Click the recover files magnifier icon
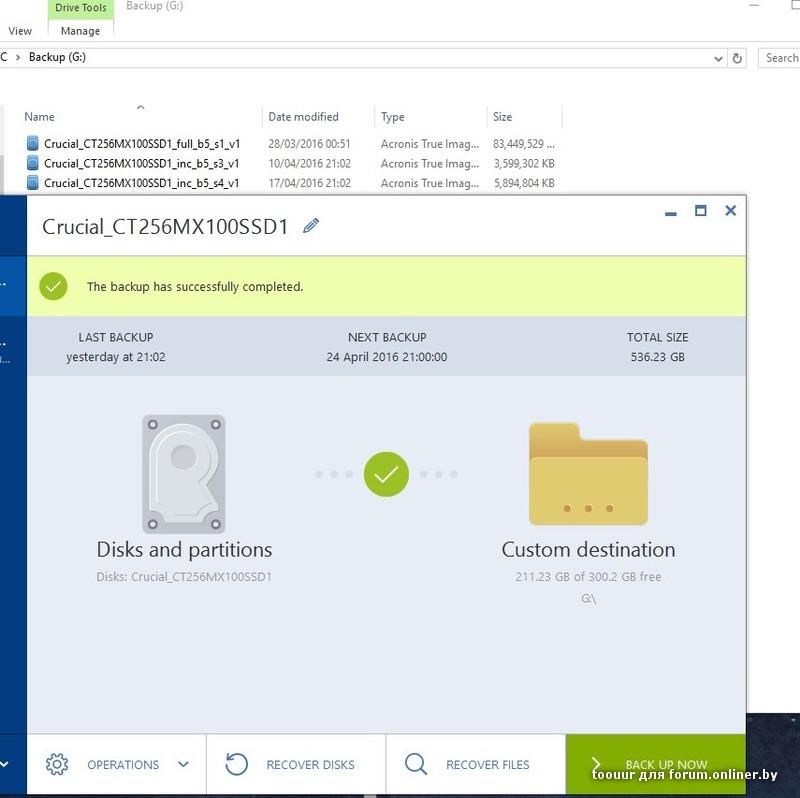 tap(416, 764)
